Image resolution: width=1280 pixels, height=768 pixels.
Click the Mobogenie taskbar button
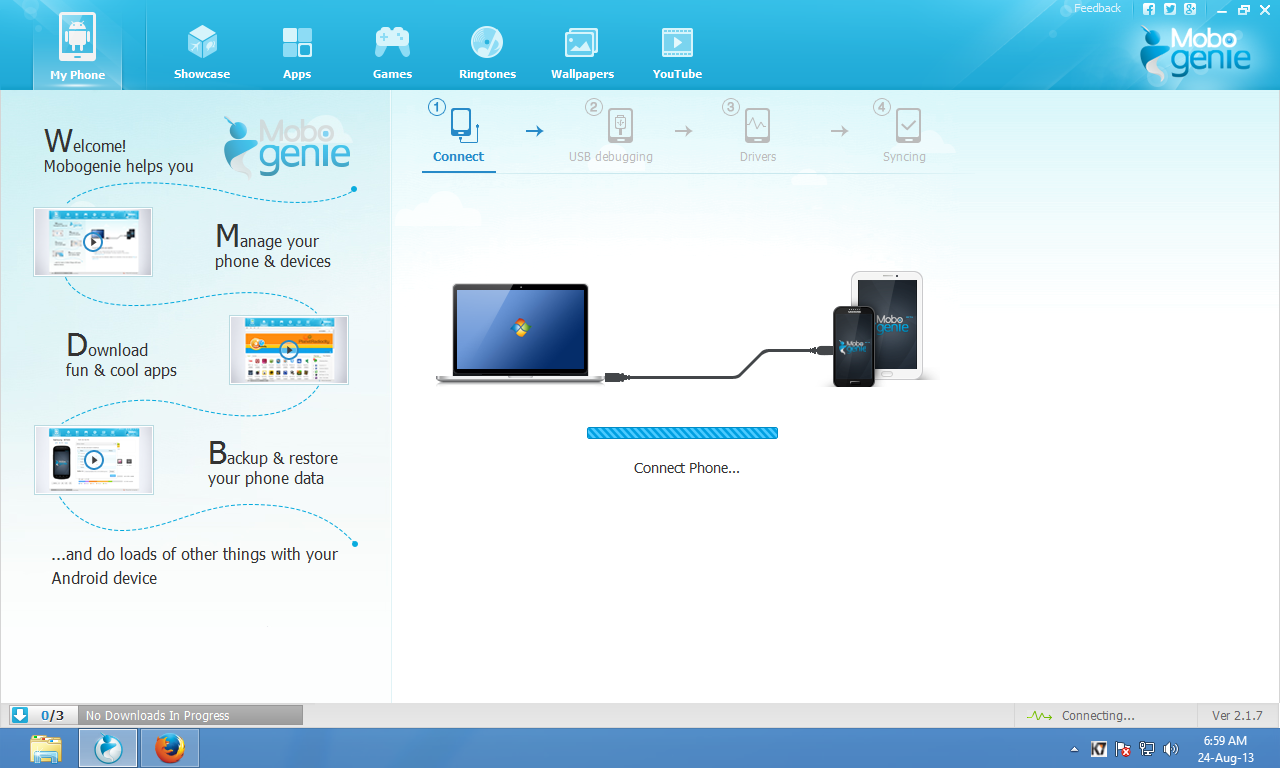coord(108,748)
